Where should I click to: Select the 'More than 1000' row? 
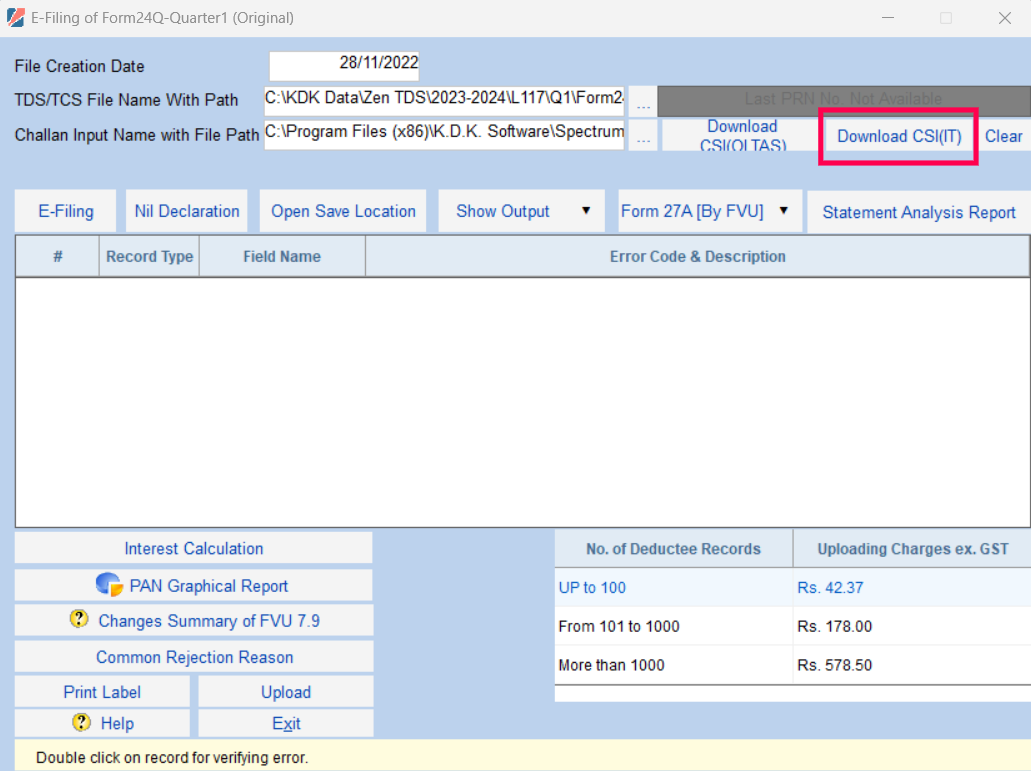point(793,665)
